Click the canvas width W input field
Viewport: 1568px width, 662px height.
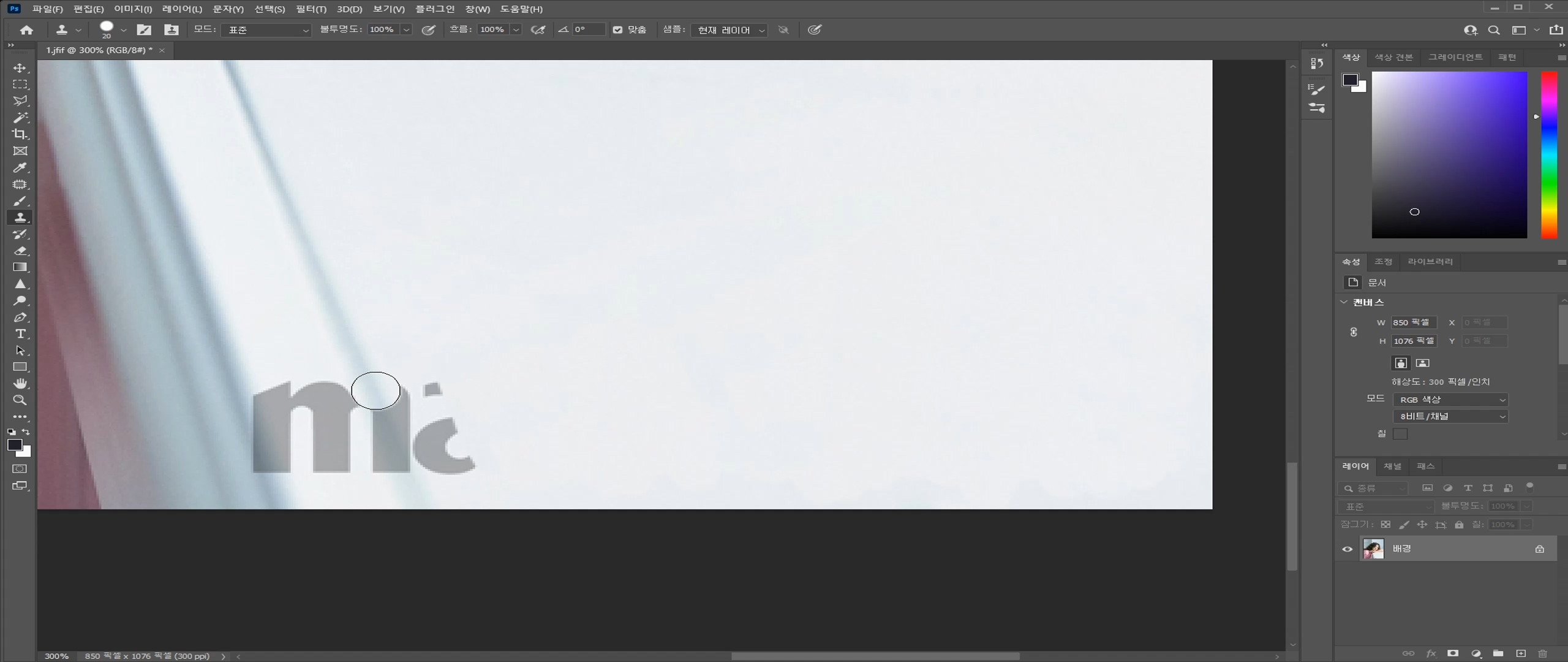1412,322
